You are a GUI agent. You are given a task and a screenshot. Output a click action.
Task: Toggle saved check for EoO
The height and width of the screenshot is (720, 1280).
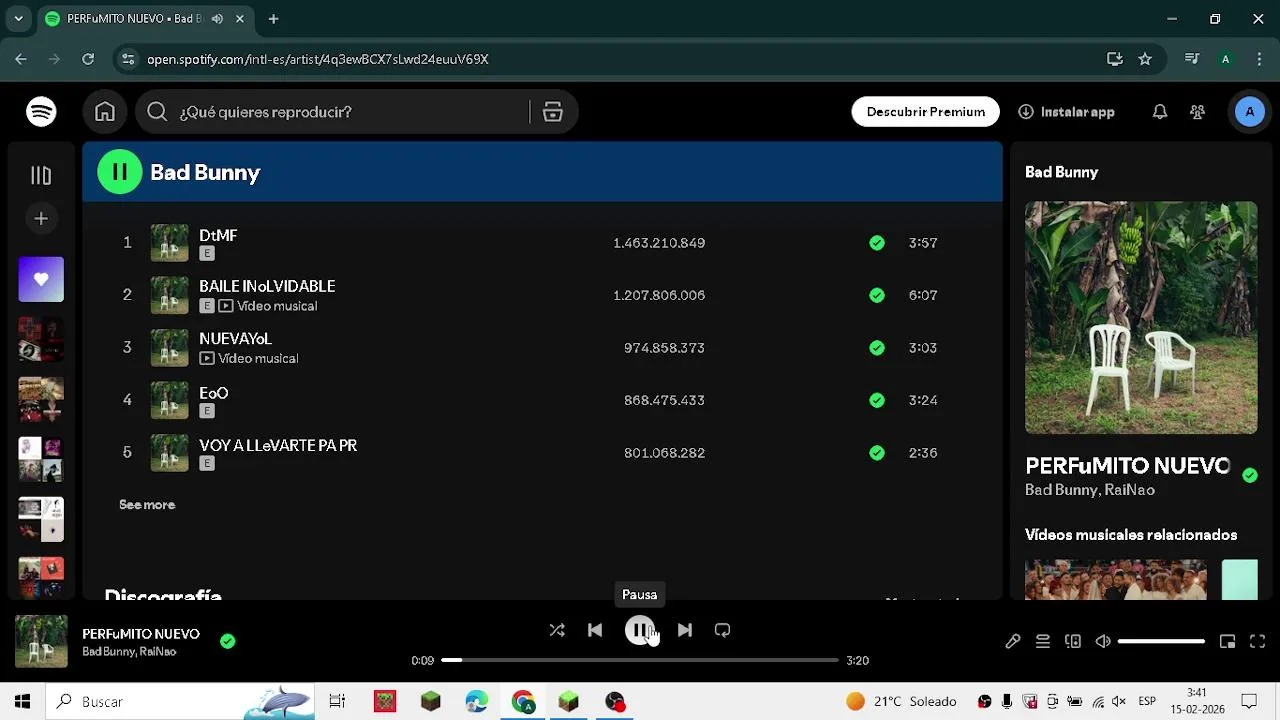tap(877, 400)
